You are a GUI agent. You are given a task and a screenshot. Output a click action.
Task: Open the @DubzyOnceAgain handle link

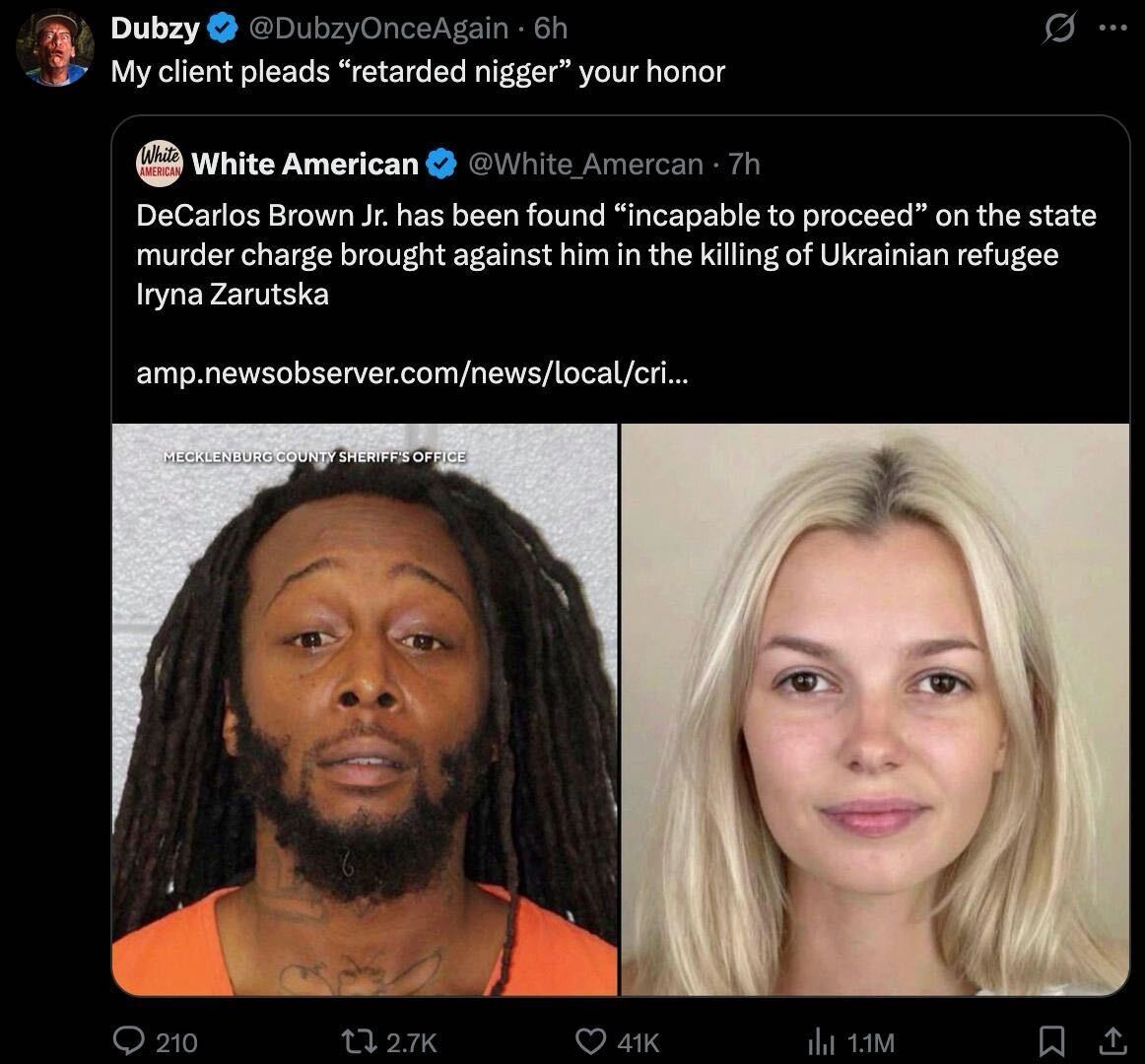378,29
